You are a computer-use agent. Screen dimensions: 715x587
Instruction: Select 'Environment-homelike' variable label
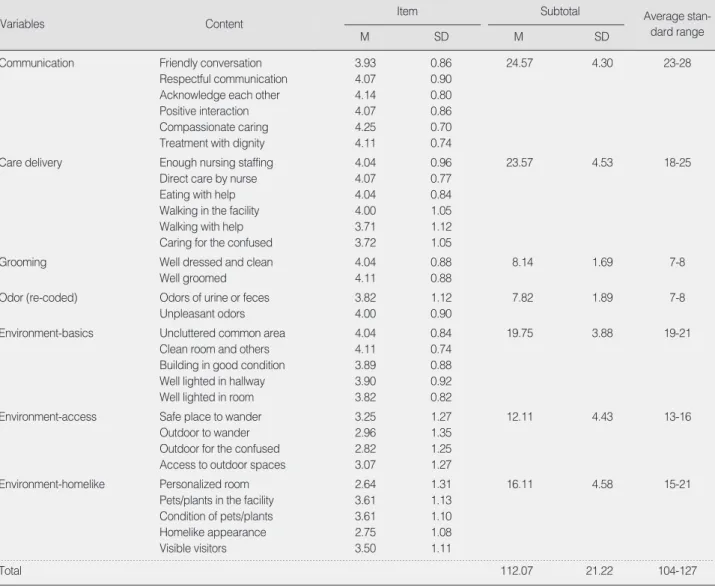tap(52, 484)
